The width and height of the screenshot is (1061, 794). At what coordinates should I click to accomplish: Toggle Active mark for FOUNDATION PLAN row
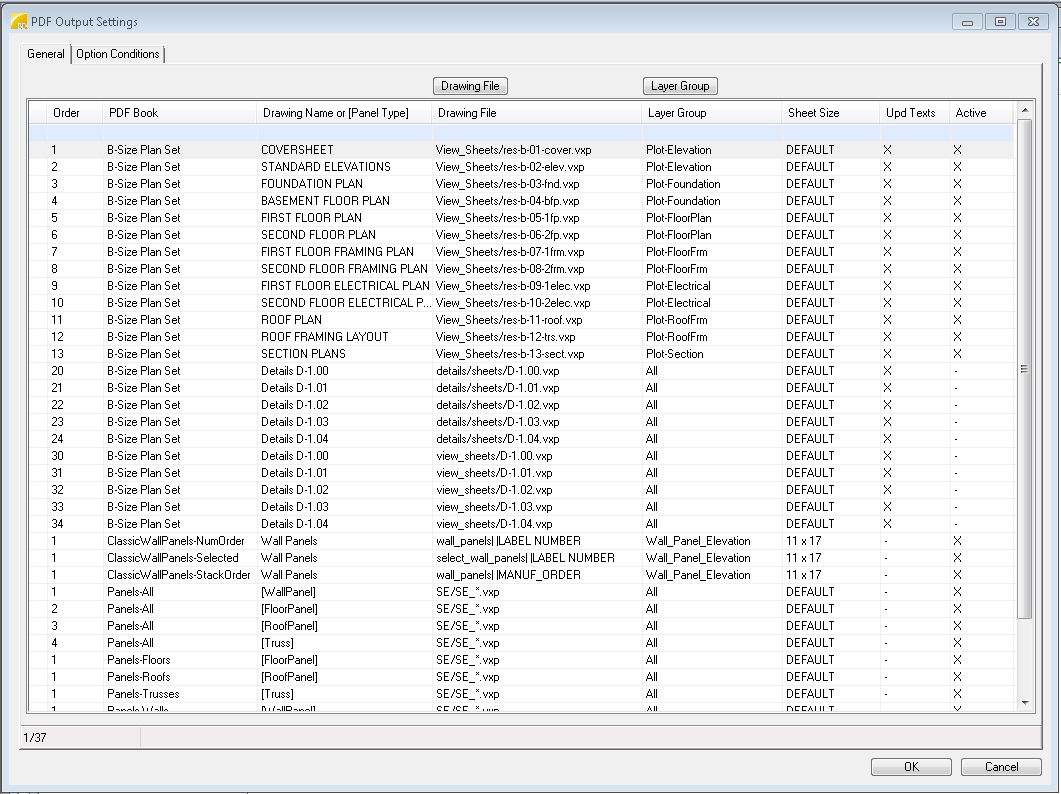point(957,184)
